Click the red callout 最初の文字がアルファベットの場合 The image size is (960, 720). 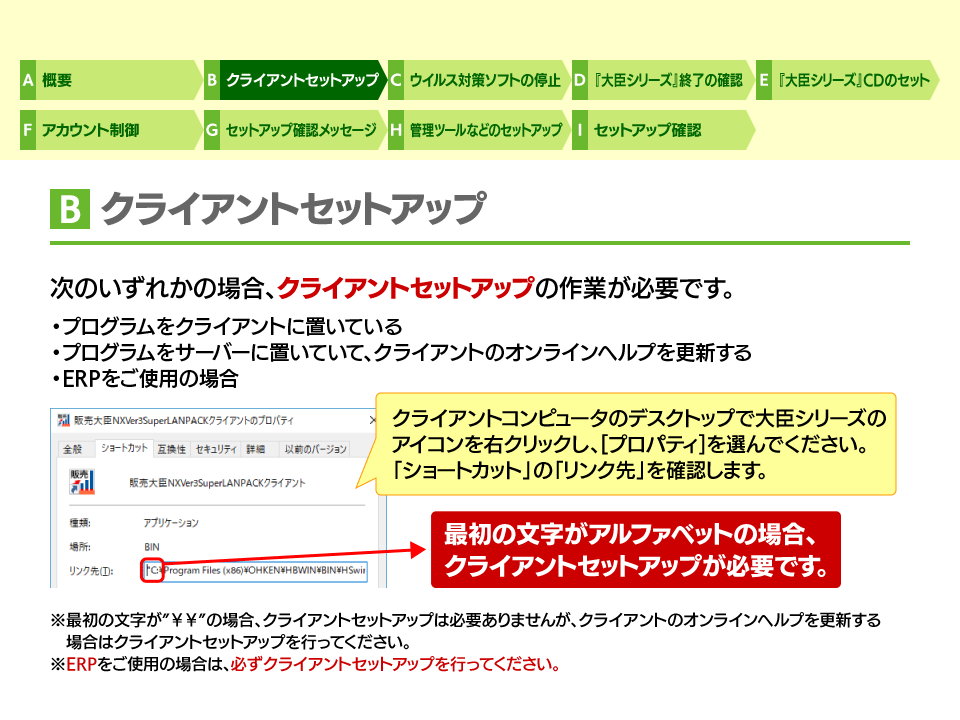coord(636,550)
